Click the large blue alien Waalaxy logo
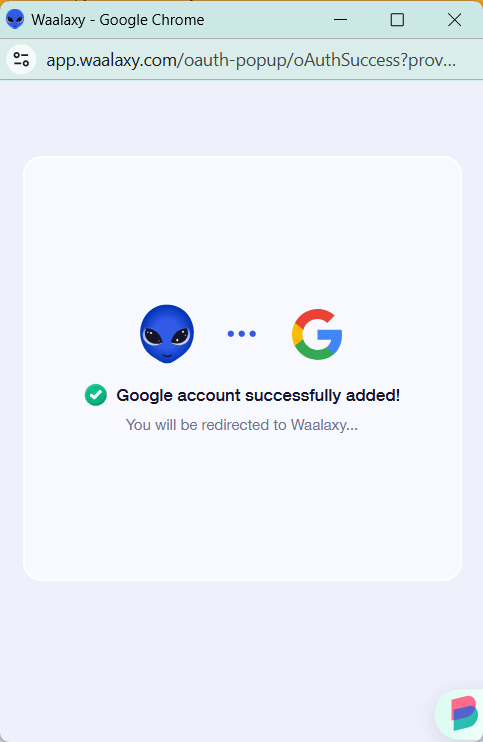 [167, 334]
